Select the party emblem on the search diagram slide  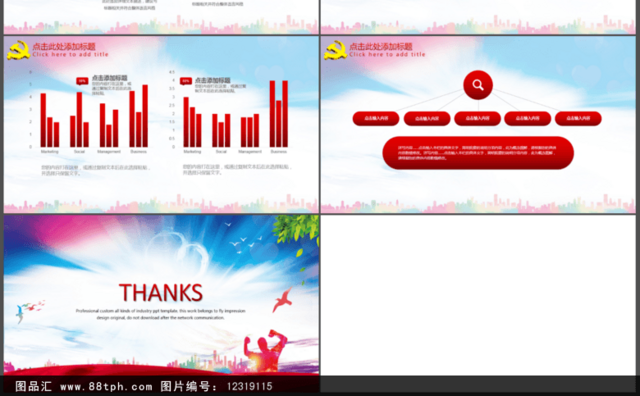click(x=335, y=50)
